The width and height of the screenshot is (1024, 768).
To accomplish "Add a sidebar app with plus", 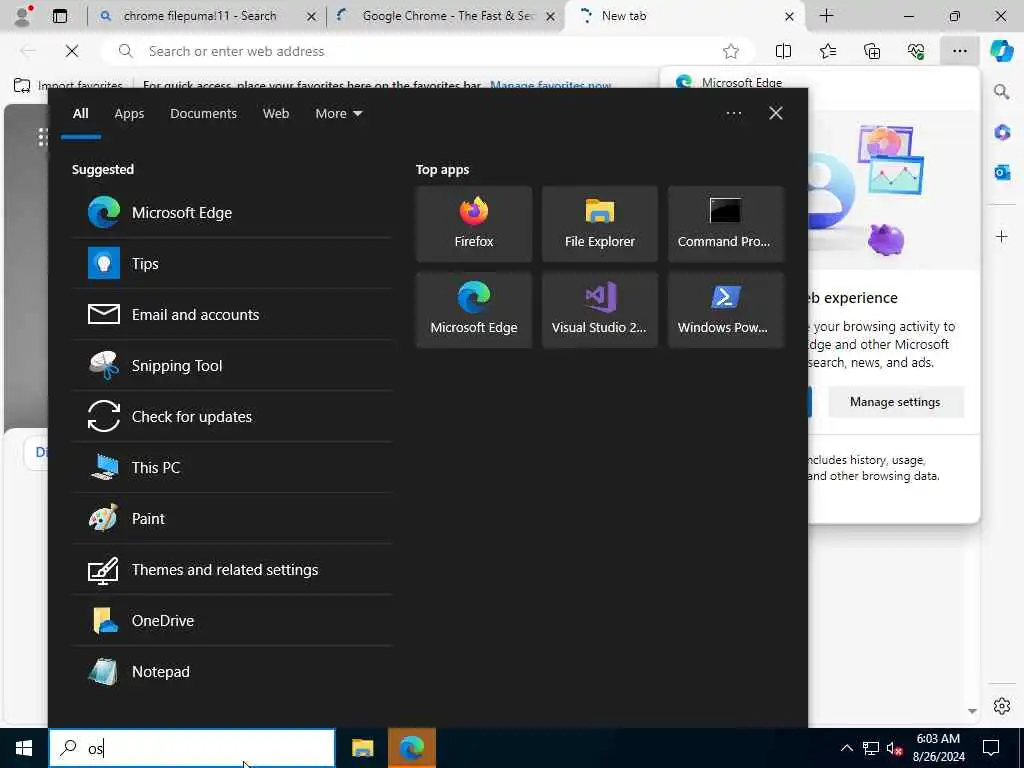I will pos(1002,236).
